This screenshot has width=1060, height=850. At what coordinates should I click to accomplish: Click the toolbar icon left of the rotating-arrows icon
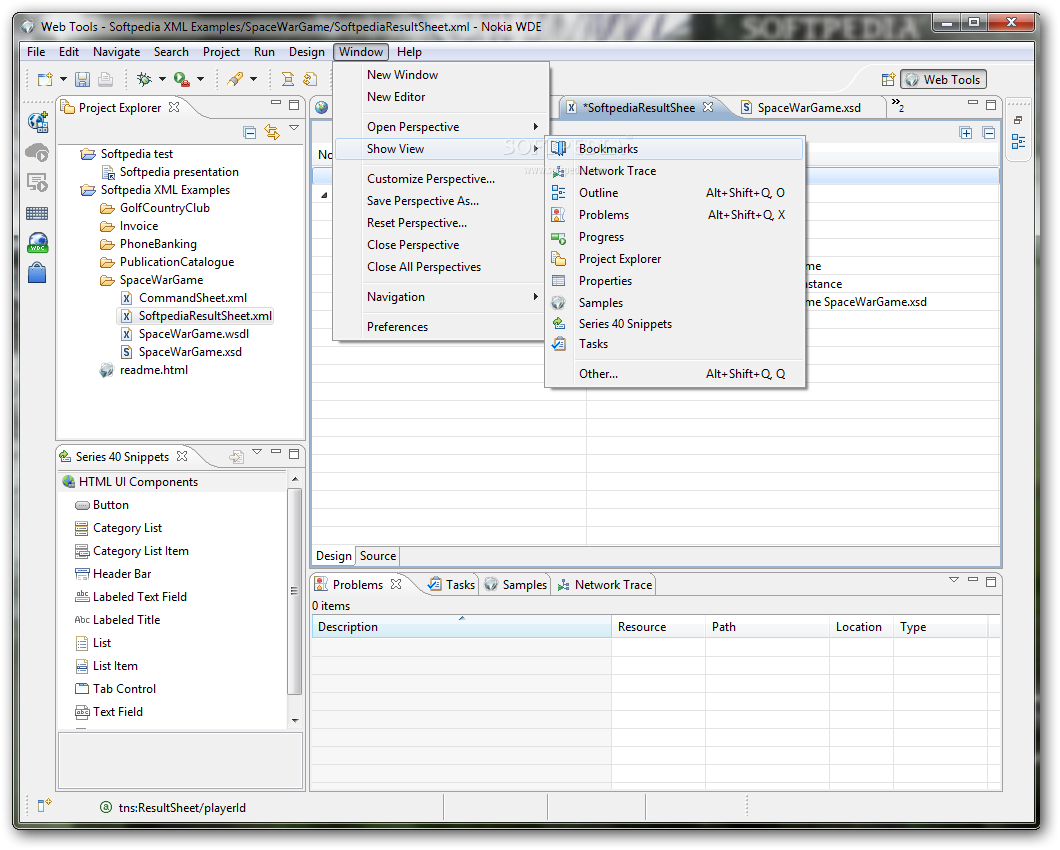pyautogui.click(x=287, y=79)
